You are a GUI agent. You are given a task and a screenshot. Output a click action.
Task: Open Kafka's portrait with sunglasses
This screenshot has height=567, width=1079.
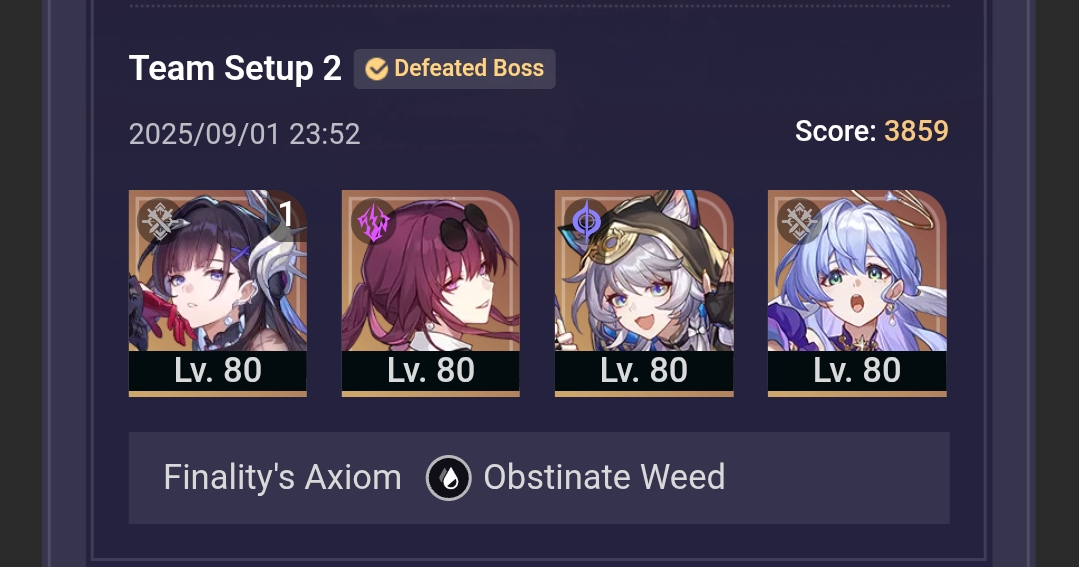click(x=431, y=271)
